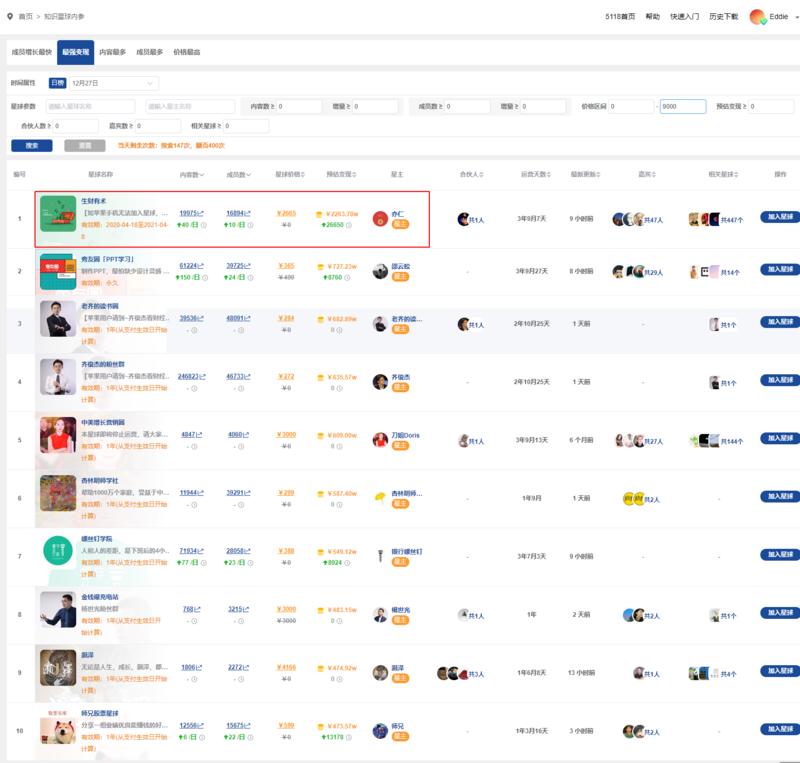Viewport: 800px width, 763px height.
Task: Select the 日榜 time attribute option
Action: 57,83
